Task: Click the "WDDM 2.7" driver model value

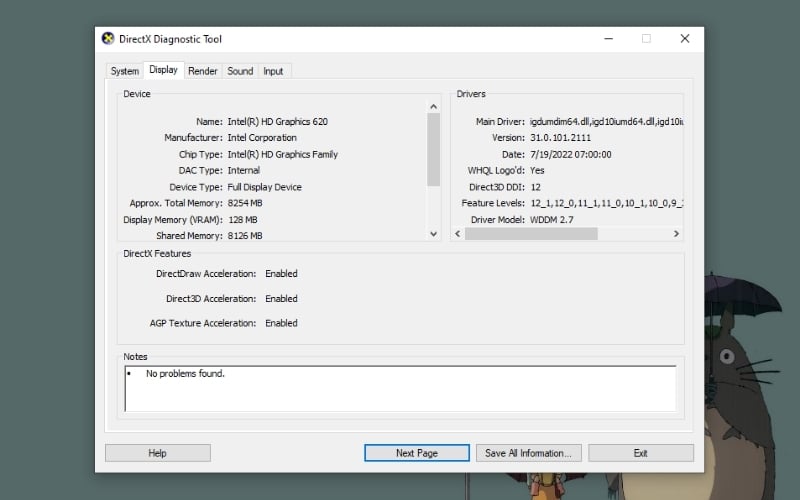Action: tap(552, 219)
